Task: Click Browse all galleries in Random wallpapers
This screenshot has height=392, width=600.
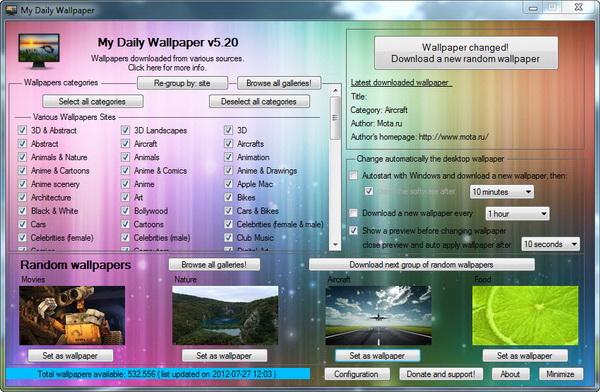Action: point(214,265)
